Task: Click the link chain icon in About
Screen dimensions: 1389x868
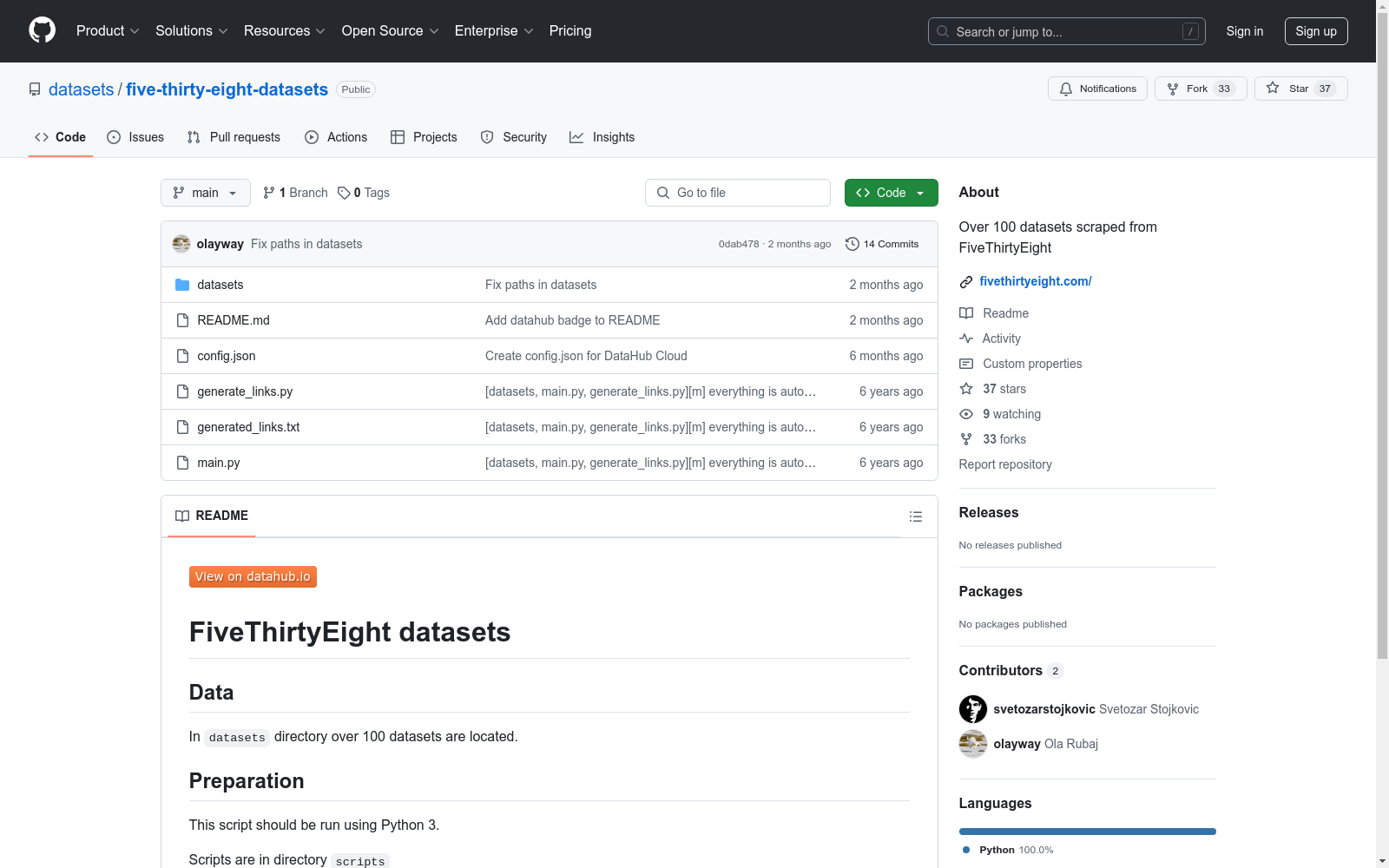Action: tap(966, 282)
